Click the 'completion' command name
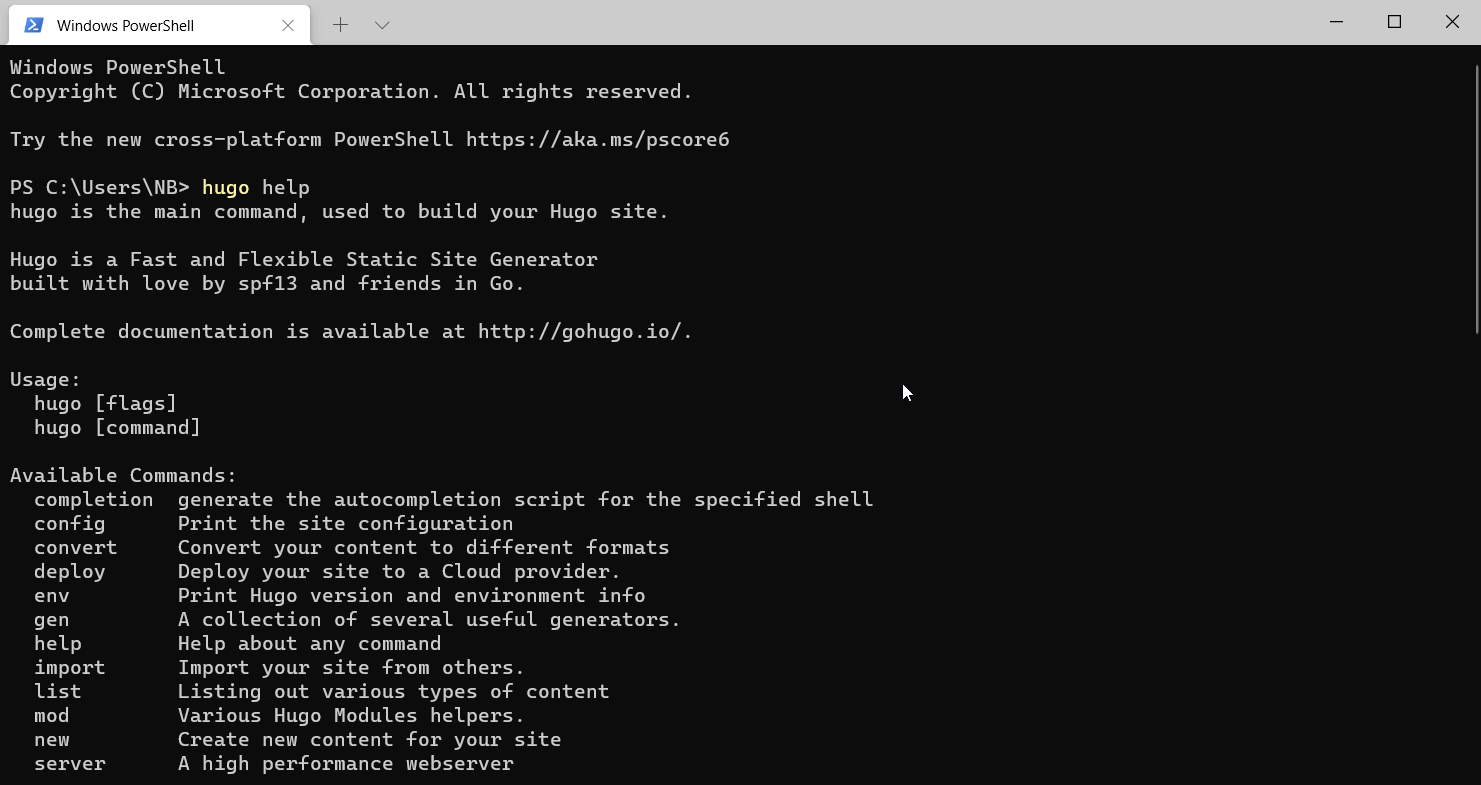The height and width of the screenshot is (785, 1481). click(x=93, y=499)
